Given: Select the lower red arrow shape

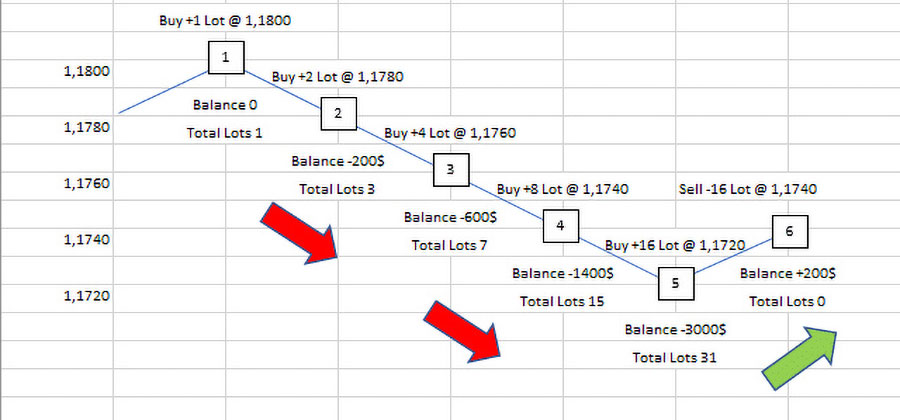Looking at the screenshot, I should [461, 328].
